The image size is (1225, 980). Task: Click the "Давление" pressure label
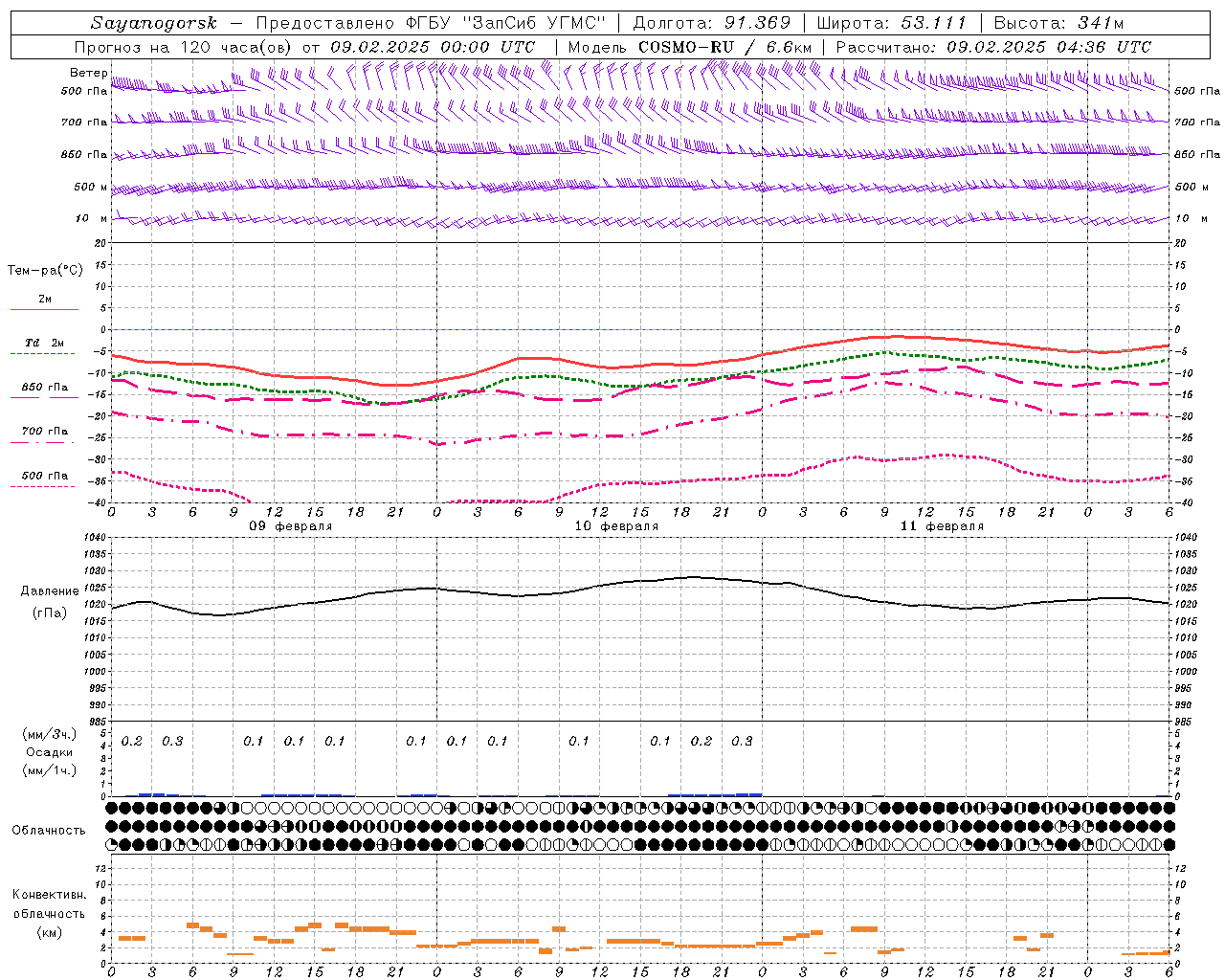[50, 591]
